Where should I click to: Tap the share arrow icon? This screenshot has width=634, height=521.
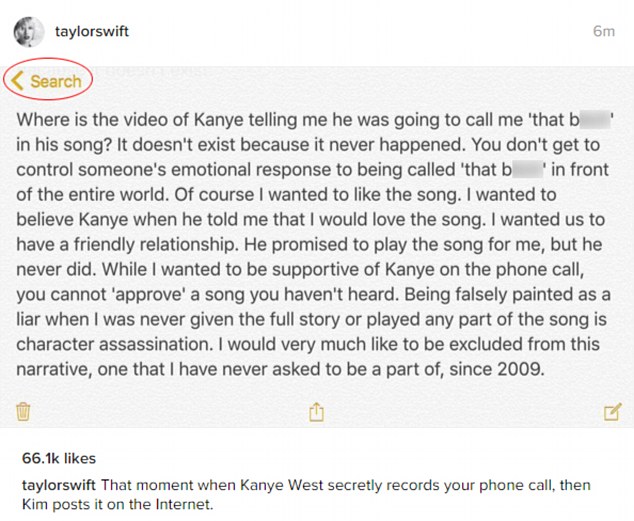tap(316, 412)
